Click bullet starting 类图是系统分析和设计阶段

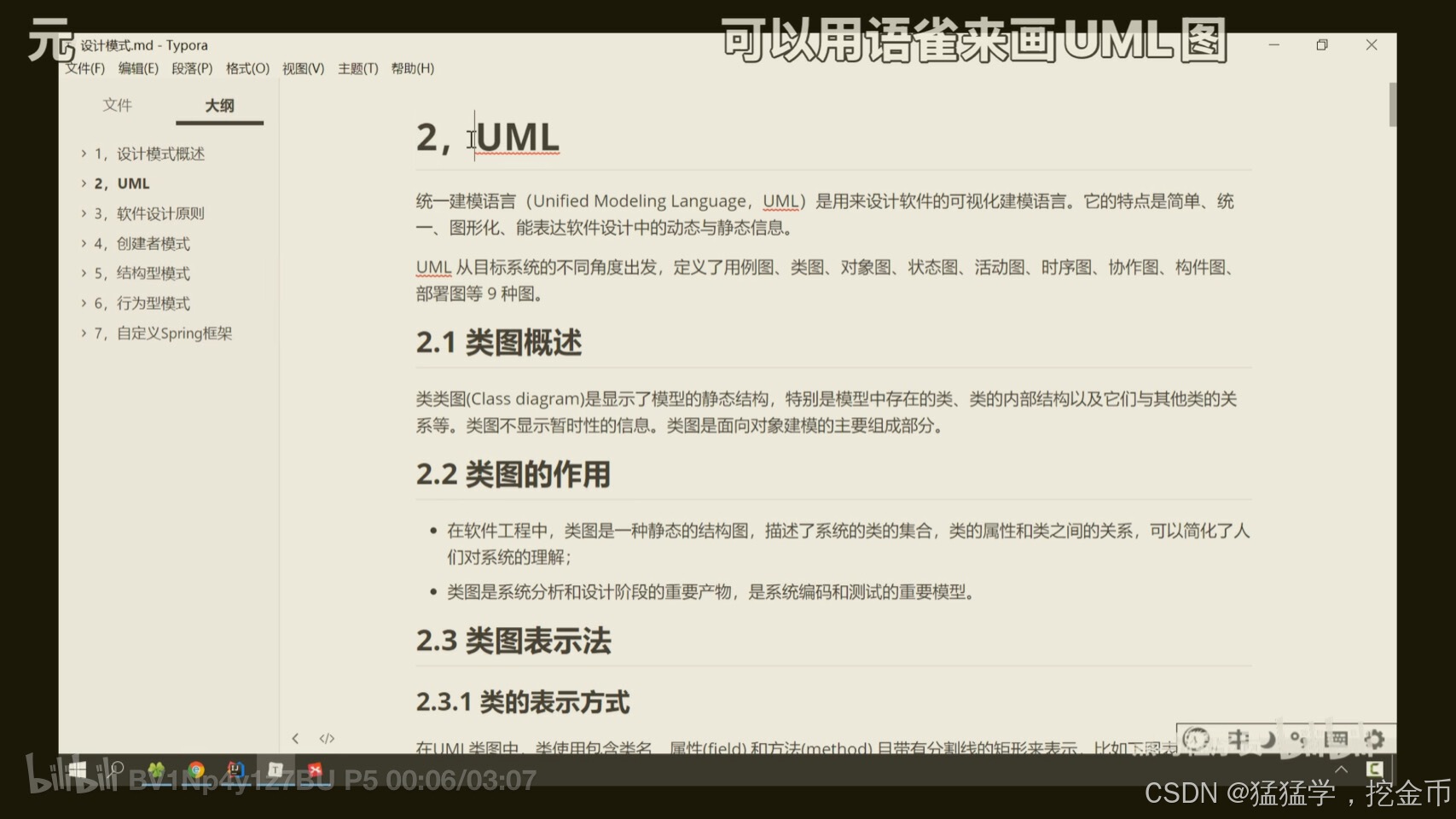point(711,592)
